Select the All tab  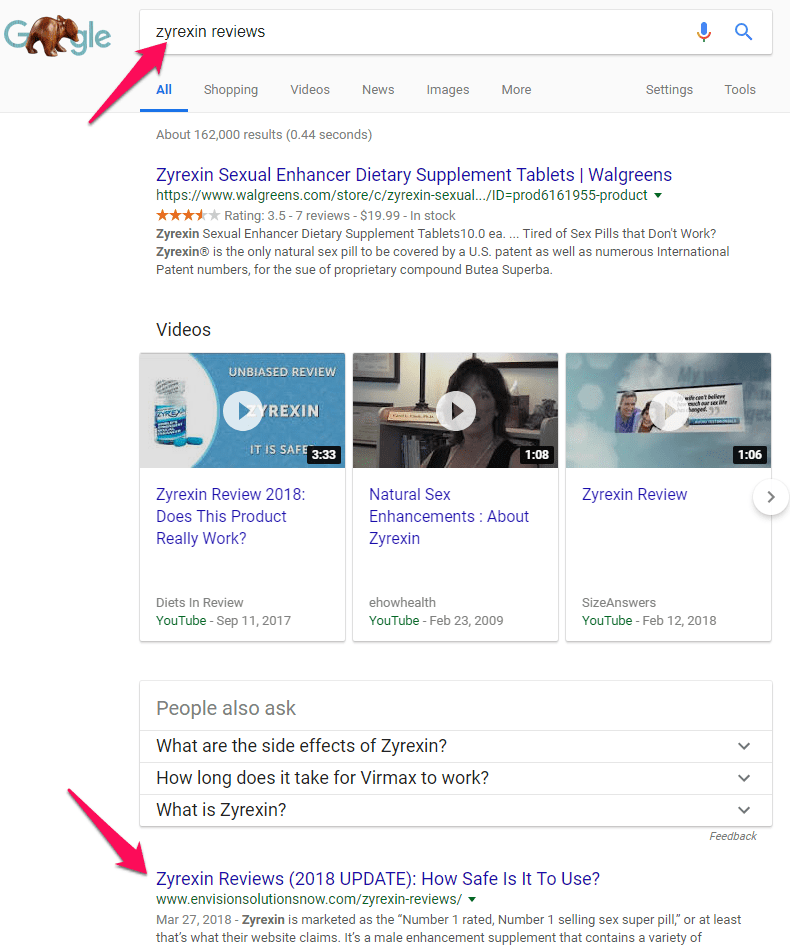tap(164, 89)
